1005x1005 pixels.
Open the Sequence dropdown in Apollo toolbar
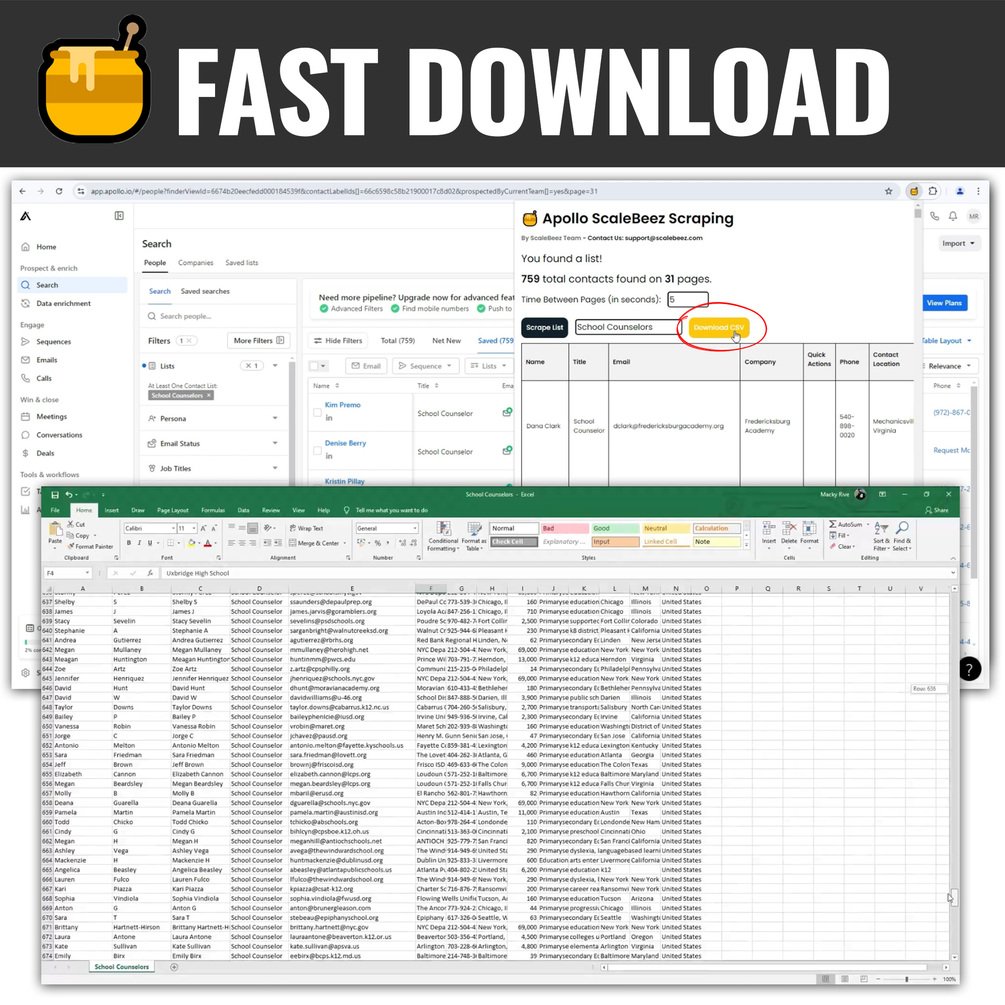425,366
